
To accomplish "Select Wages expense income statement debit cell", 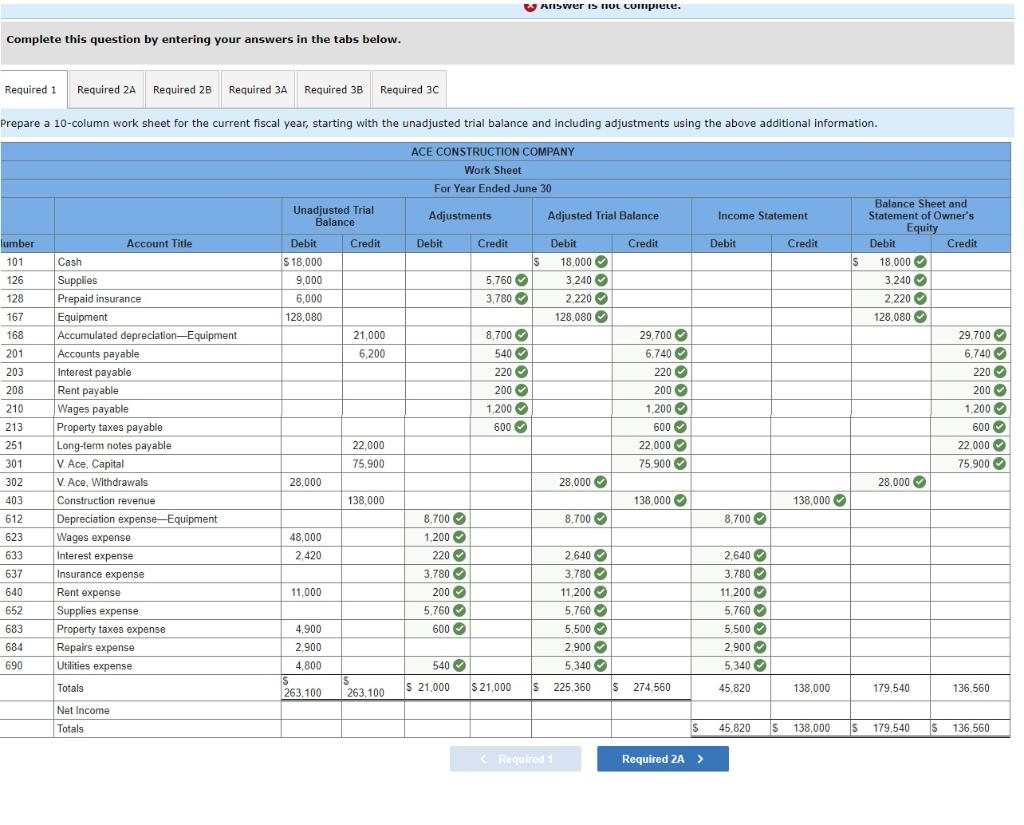I will [x=731, y=538].
